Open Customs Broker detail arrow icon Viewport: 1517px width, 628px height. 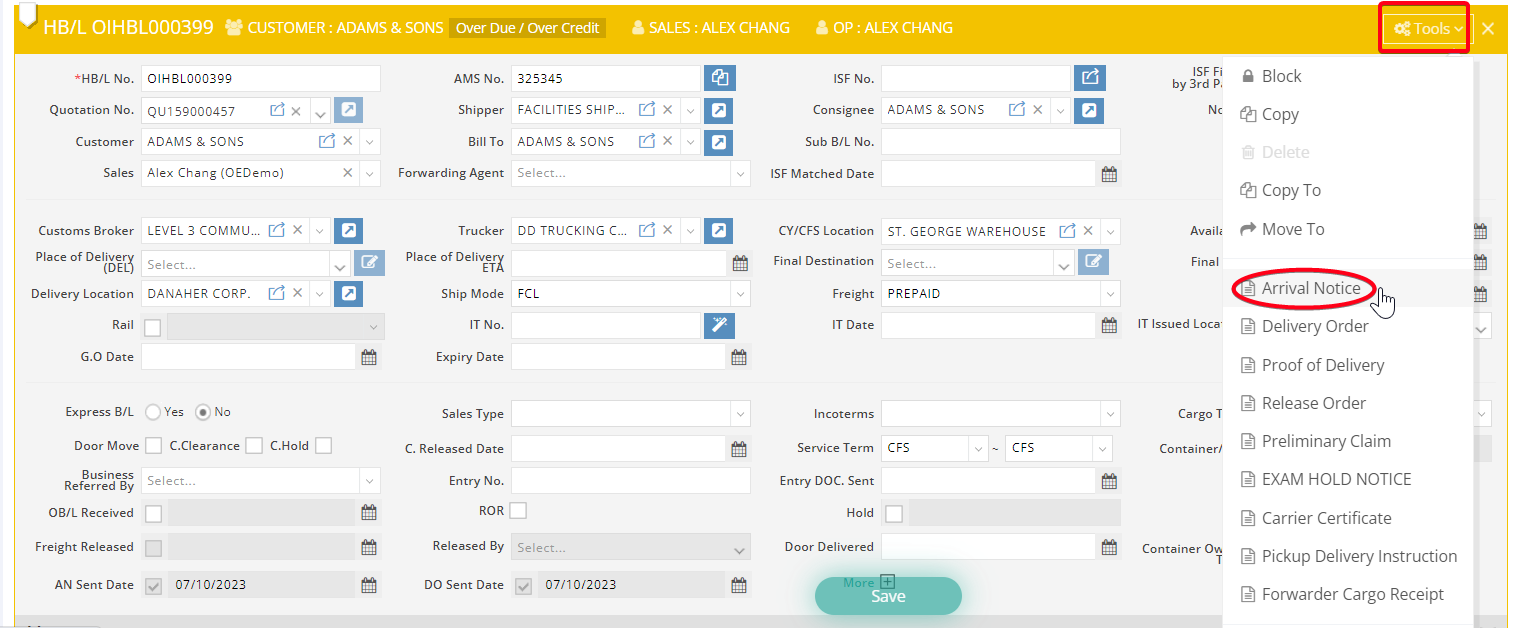(348, 231)
